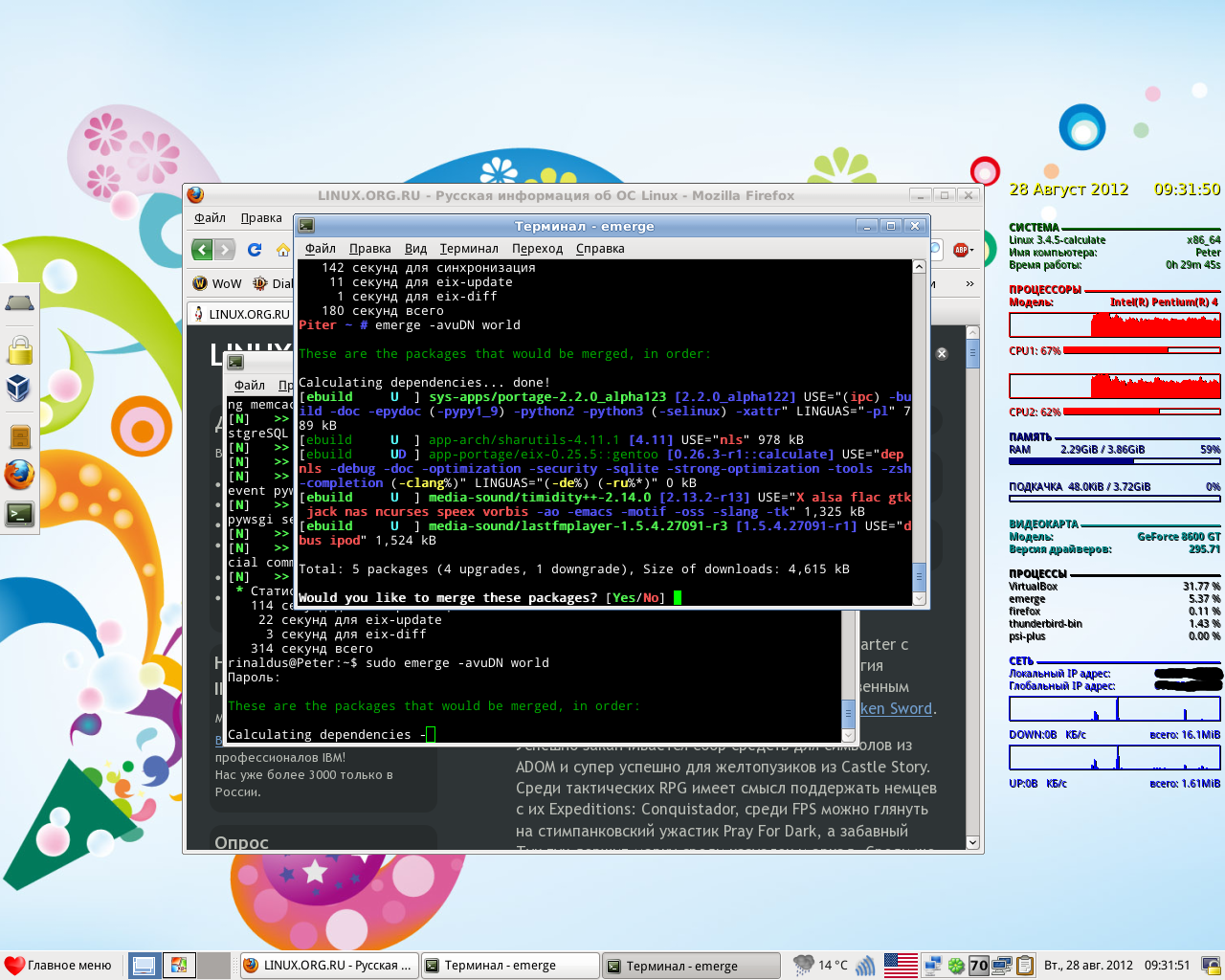Show more bookmarks chevron in Firefox
The width and height of the screenshot is (1225, 980).
969,283
